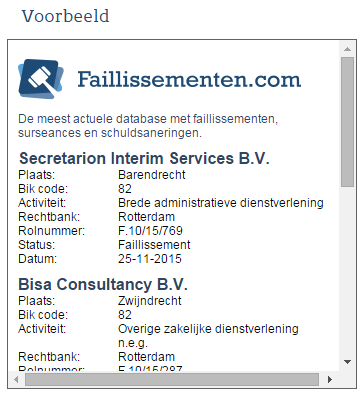362x395 pixels.
Task: Click the vertical scrollbar up arrow
Action: (x=347, y=49)
